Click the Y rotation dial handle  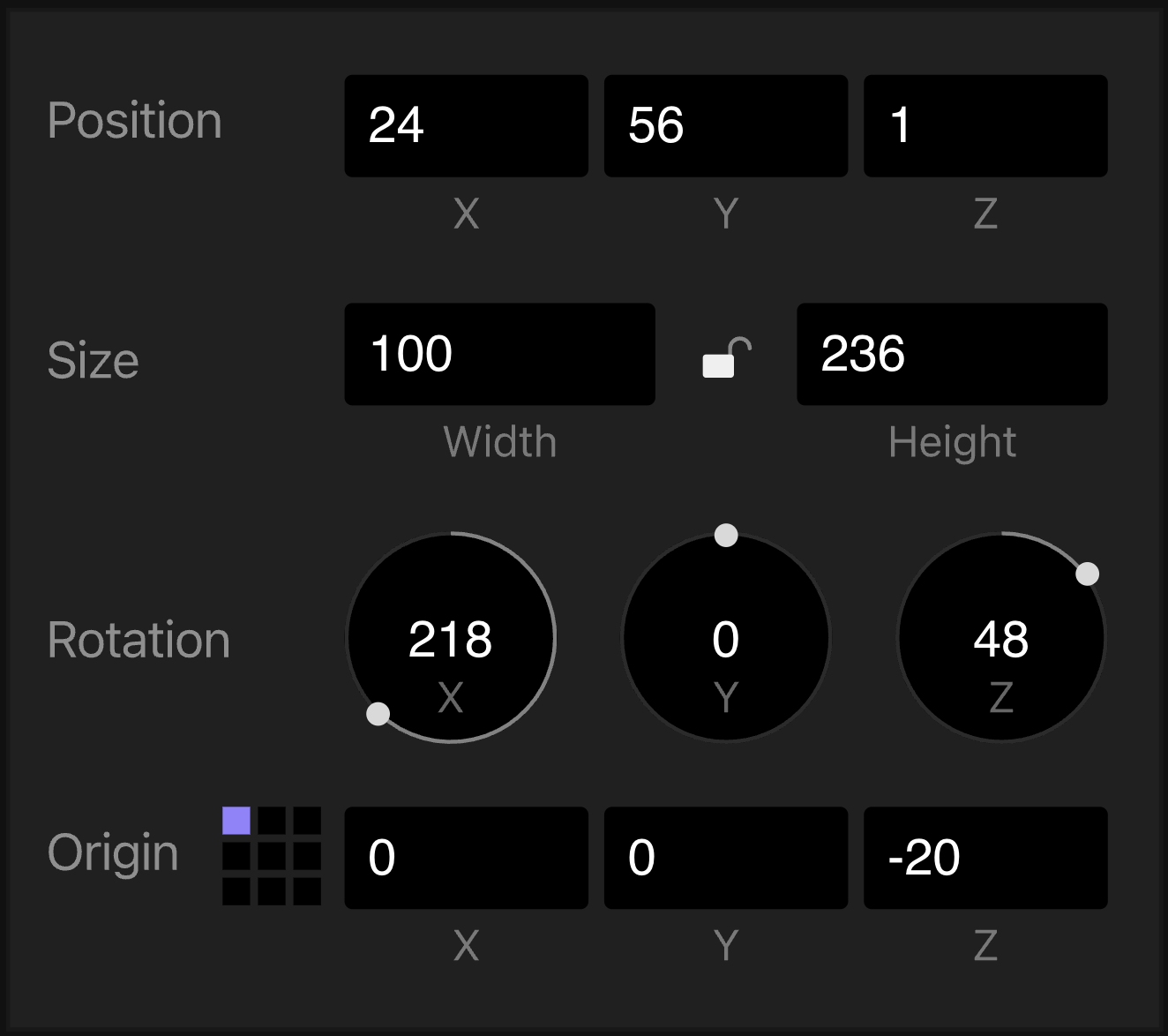pyautogui.click(x=726, y=535)
